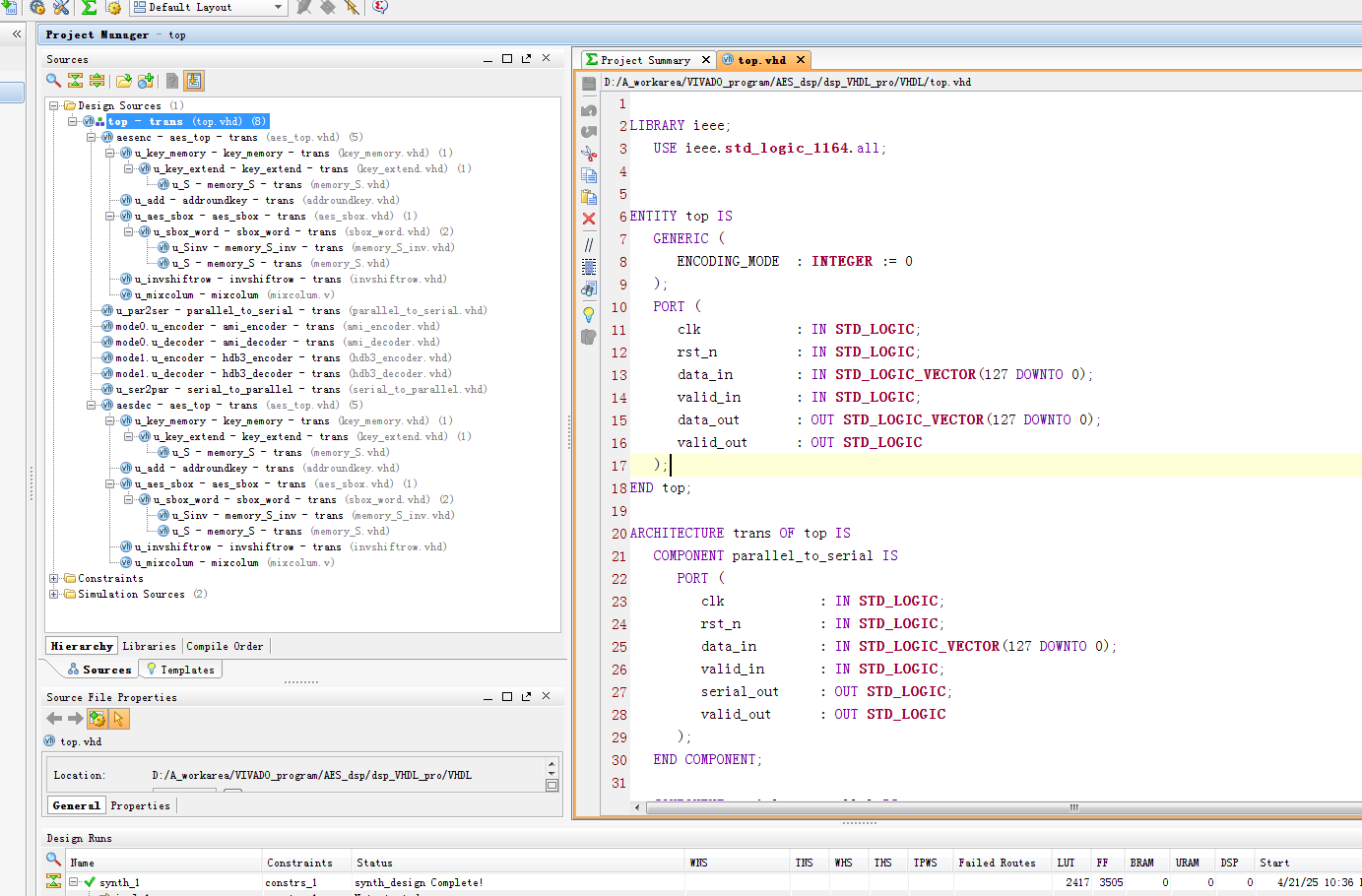Click the Constraints column header in Design Runs
Viewport: 1362px width, 896px height.
(306, 863)
